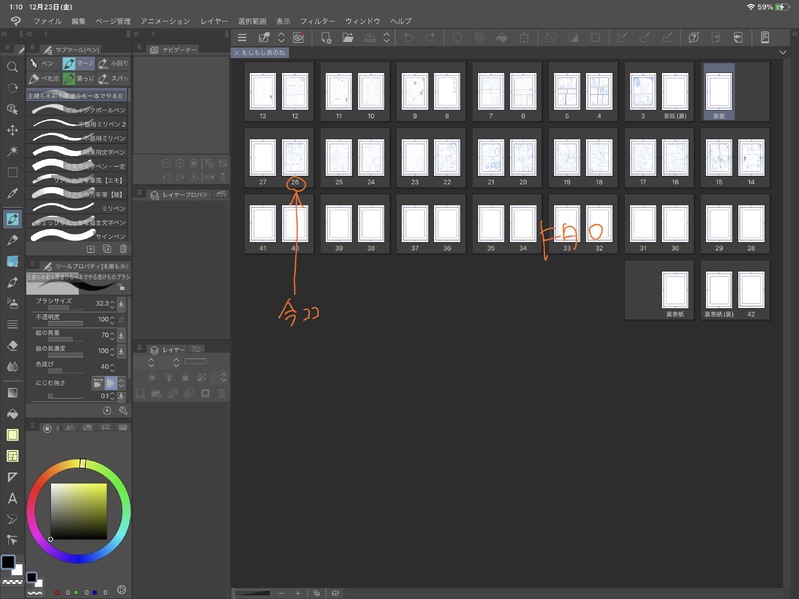Toggle Amount of paint dynamics button

coord(121,335)
